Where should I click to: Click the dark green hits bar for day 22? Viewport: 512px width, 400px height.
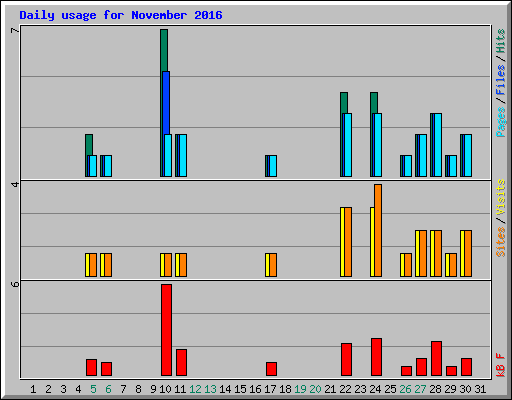pyautogui.click(x=344, y=103)
